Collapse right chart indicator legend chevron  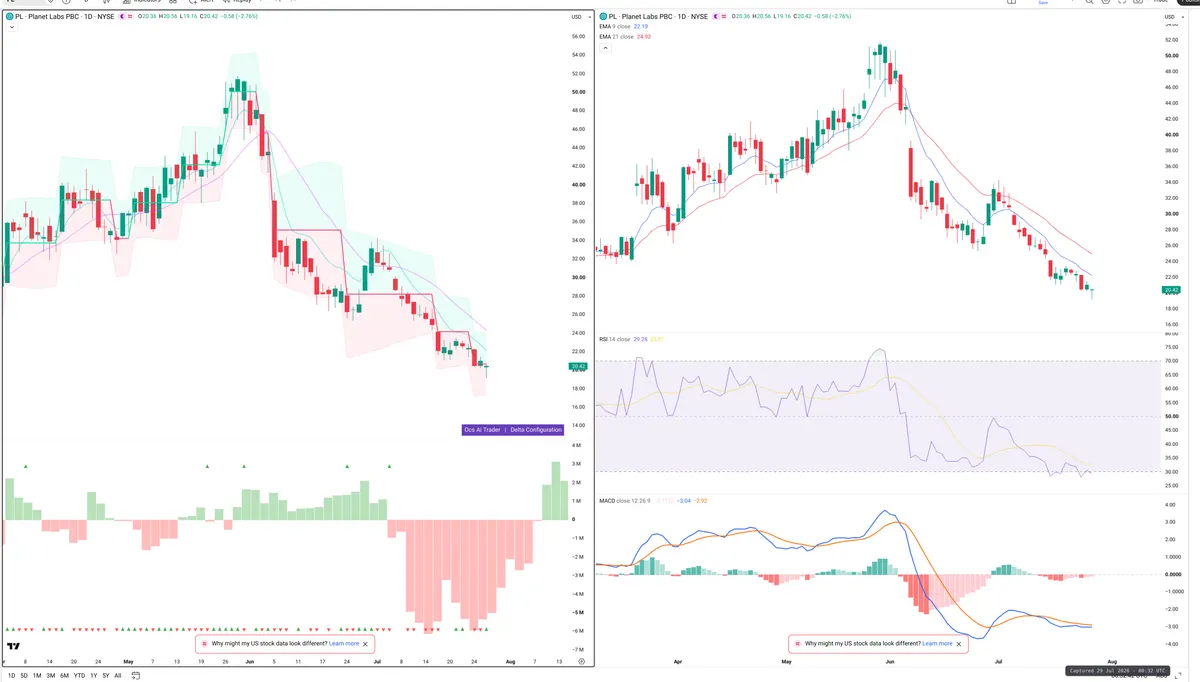[603, 48]
